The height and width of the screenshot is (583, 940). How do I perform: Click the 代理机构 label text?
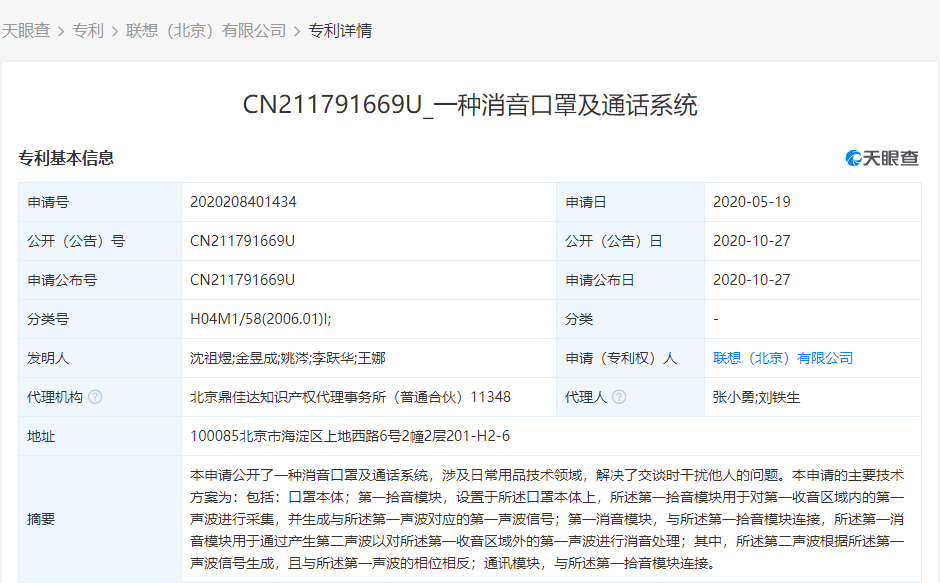click(x=55, y=397)
